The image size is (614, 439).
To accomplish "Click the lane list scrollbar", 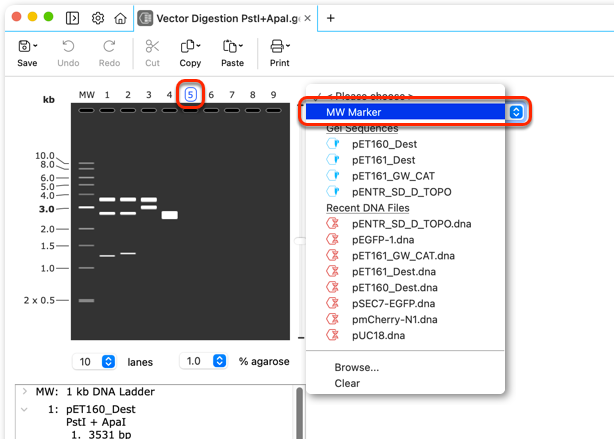I will [x=300, y=413].
